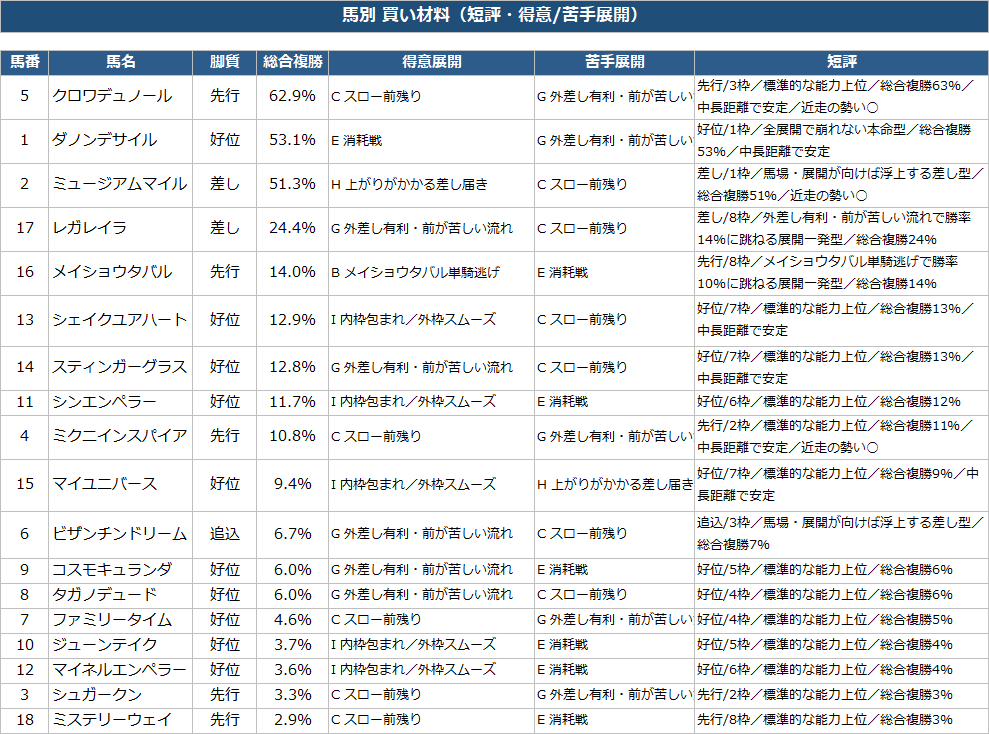Click the 得意展開 column header

click(x=431, y=62)
